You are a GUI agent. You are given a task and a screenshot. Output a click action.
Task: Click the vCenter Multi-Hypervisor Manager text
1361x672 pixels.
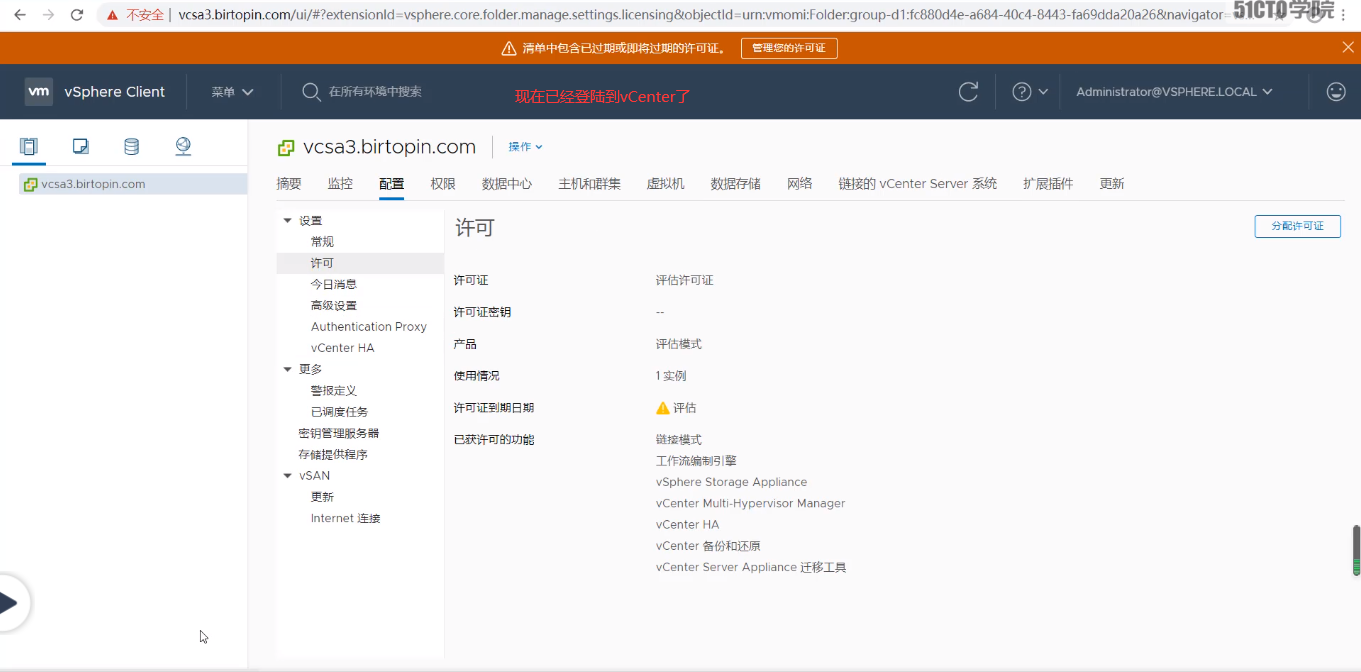[751, 504]
